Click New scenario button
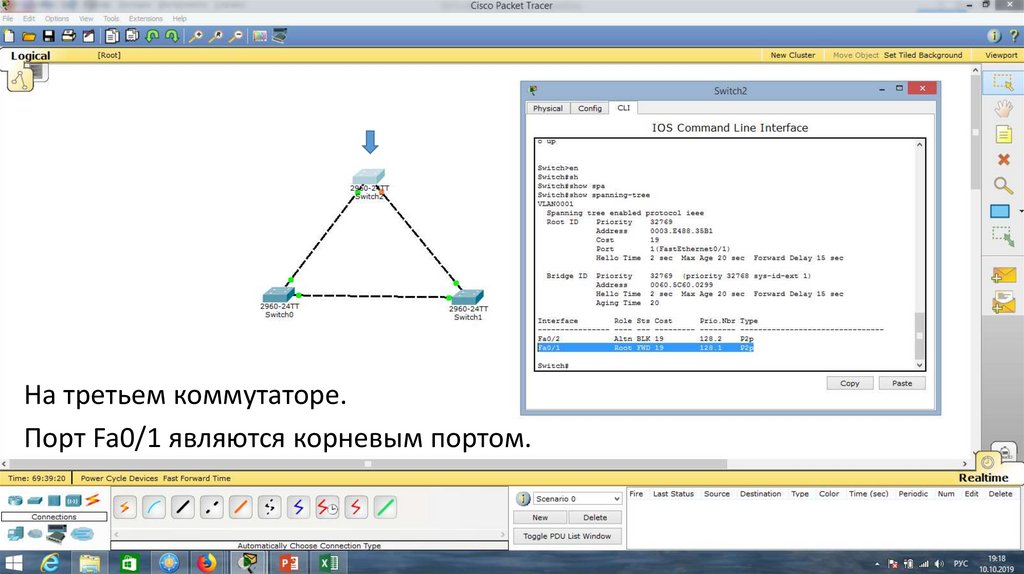The image size is (1024, 574). pos(540,517)
